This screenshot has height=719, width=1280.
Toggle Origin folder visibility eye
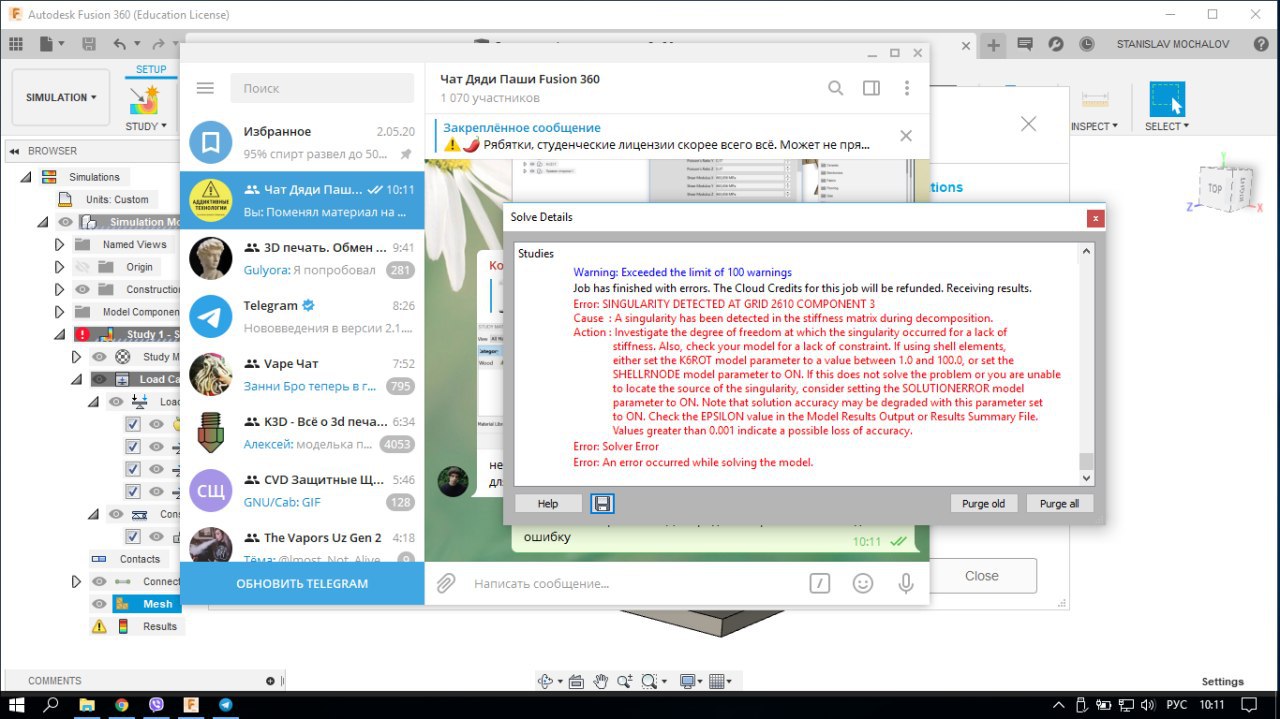coord(82,267)
